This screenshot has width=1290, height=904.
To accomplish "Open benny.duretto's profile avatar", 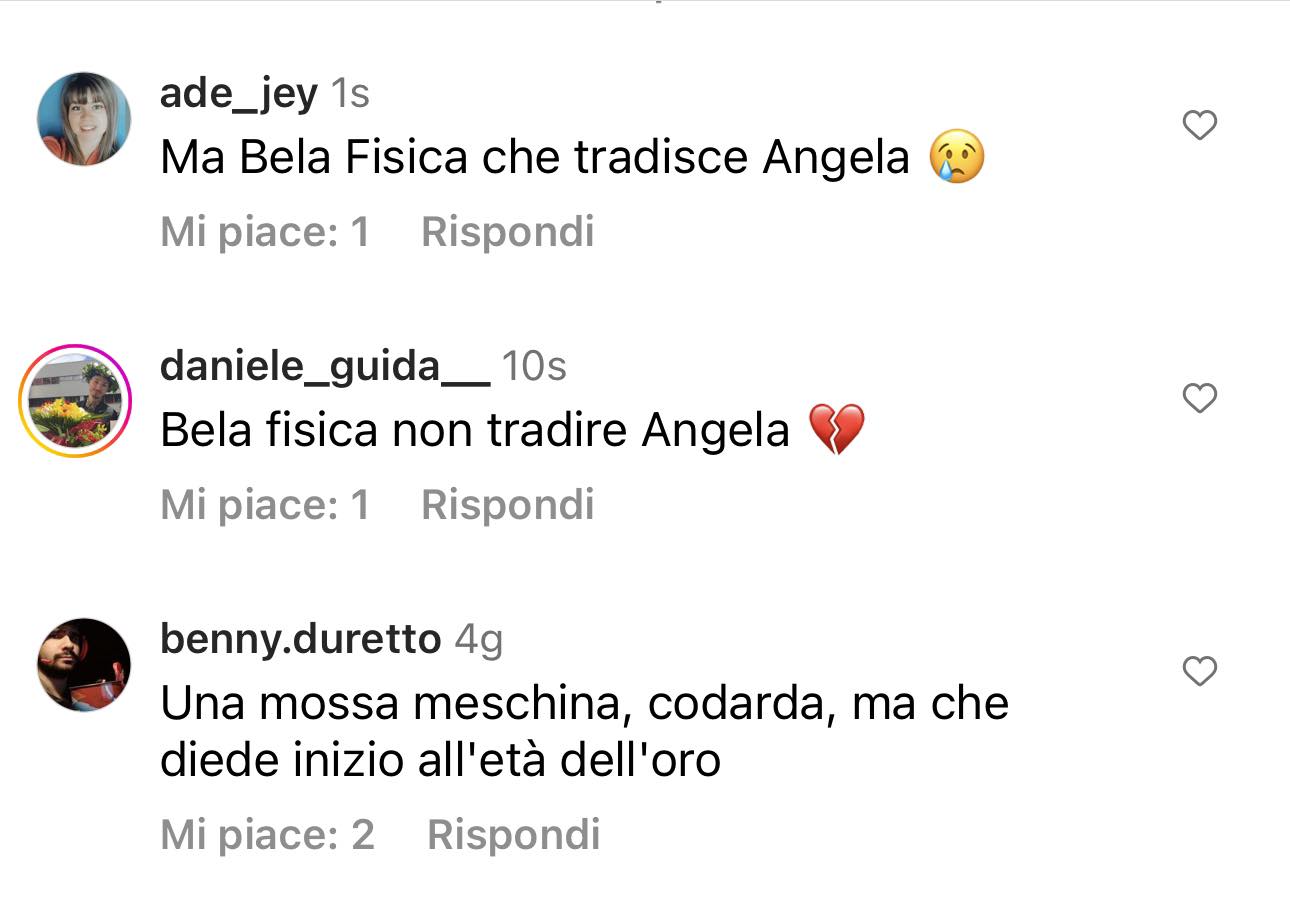I will pos(84,665).
